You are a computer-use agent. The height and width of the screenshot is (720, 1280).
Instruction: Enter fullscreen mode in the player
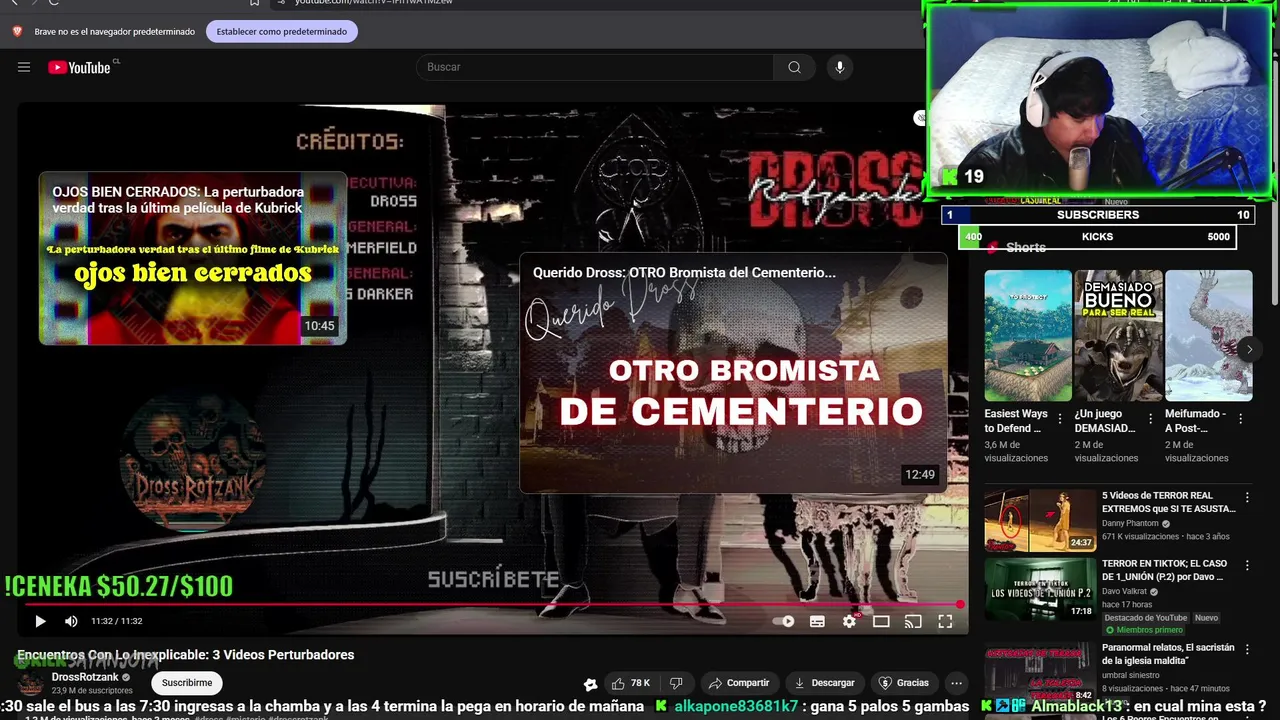coord(945,621)
